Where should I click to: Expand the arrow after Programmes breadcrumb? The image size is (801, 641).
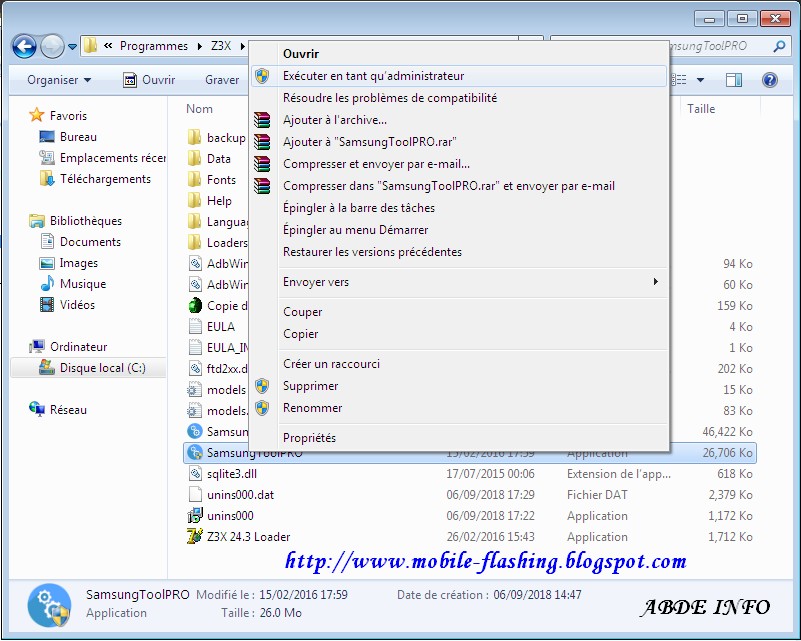point(199,46)
